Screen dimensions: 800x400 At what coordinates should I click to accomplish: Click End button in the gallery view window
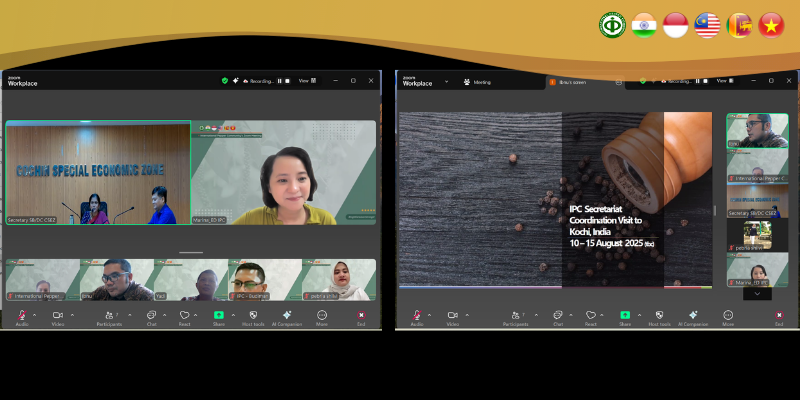360,316
